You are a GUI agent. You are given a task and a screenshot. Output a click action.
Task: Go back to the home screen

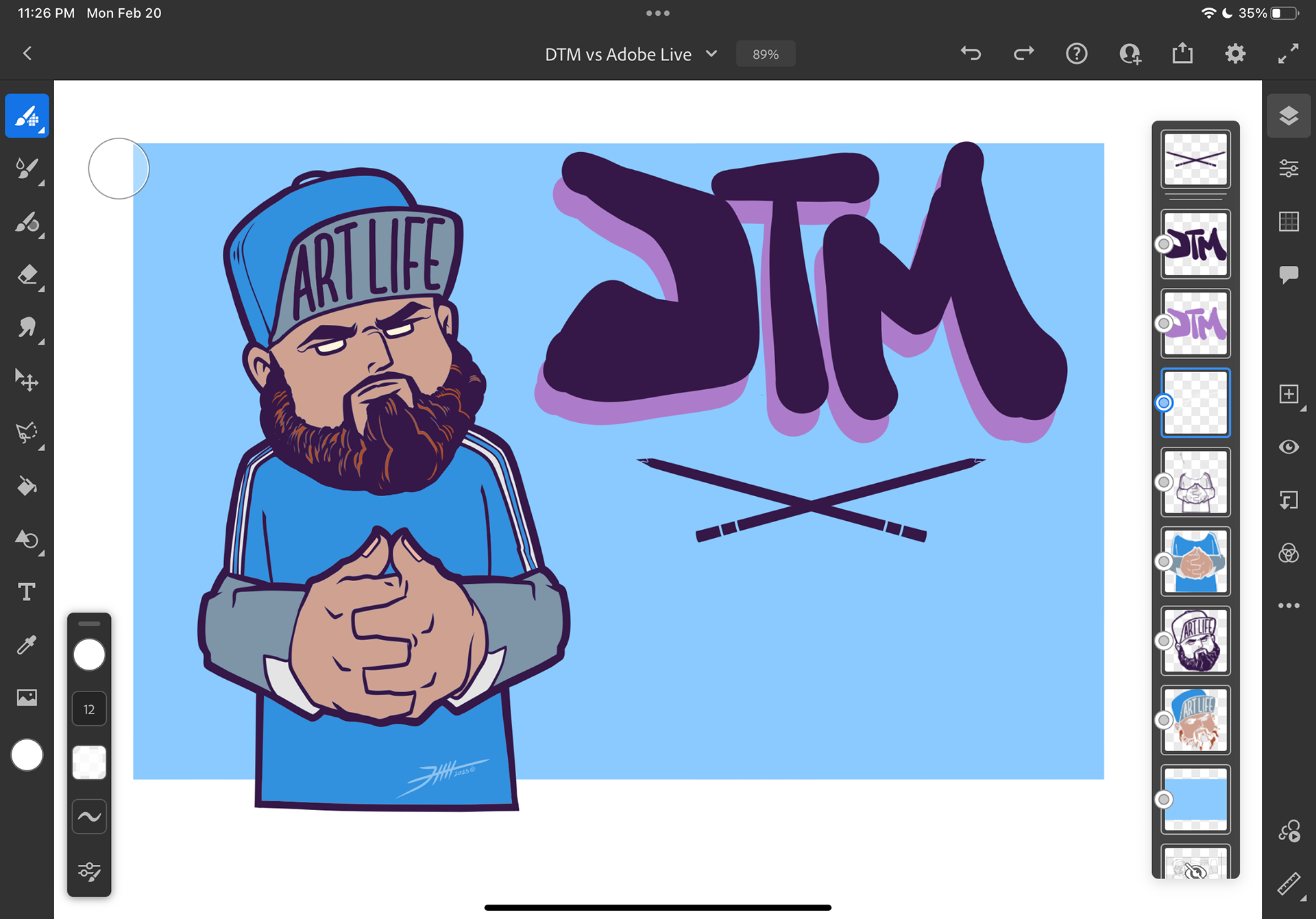click(x=27, y=53)
